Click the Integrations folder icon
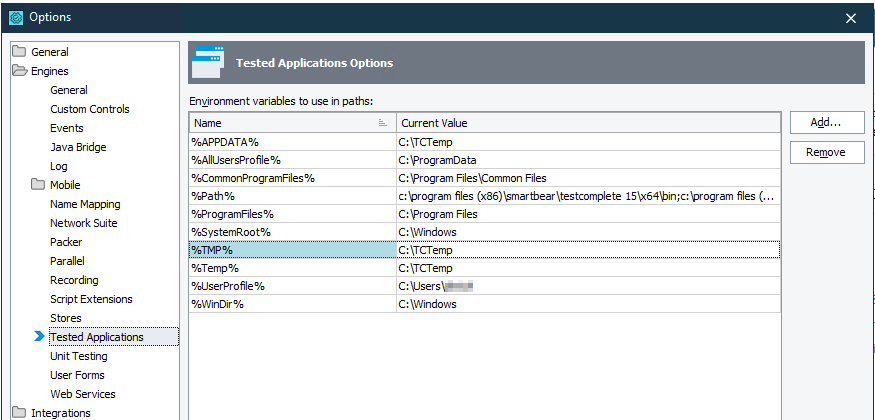Image resolution: width=875 pixels, height=420 pixels. 19,413
